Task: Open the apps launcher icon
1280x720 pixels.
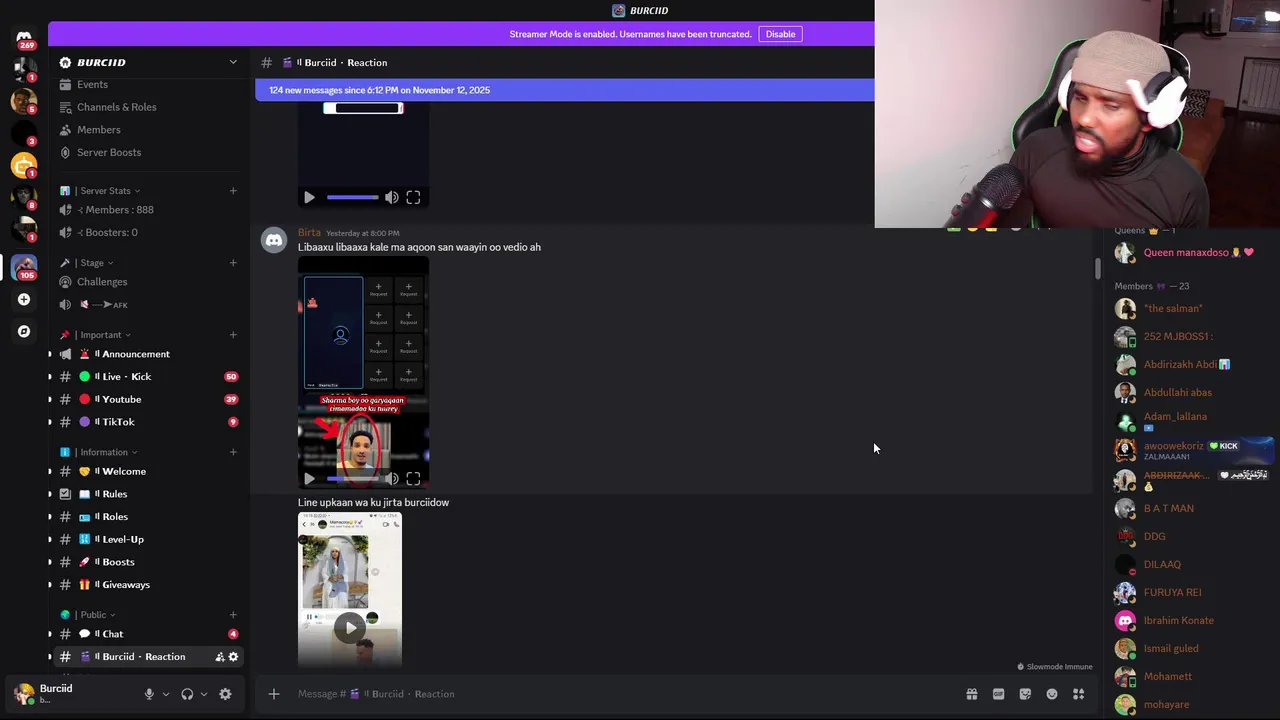Action: coord(1079,694)
